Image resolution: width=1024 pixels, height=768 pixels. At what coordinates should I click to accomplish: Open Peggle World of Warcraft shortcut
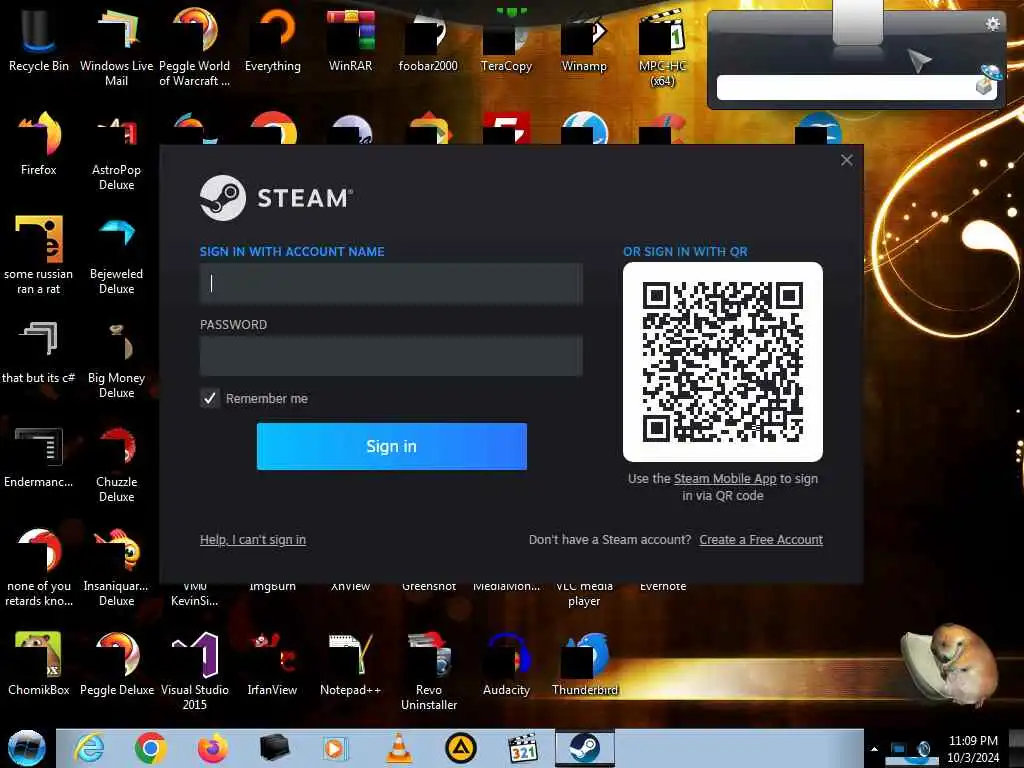195,46
